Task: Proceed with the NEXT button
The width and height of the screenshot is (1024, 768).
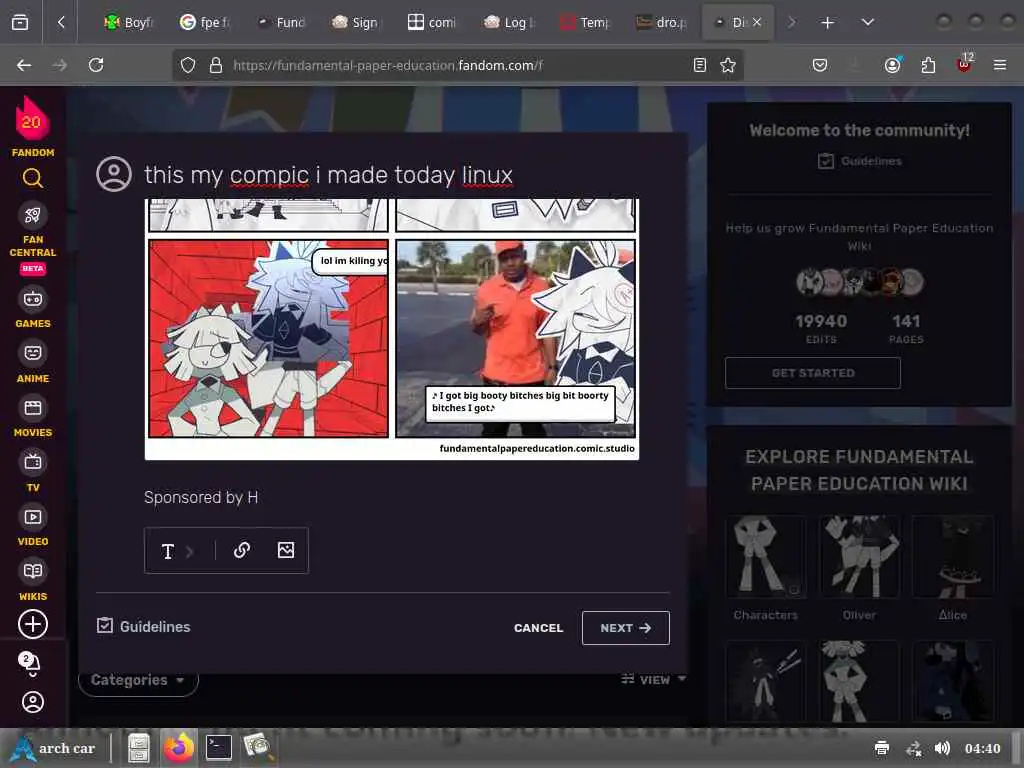Action: point(626,628)
